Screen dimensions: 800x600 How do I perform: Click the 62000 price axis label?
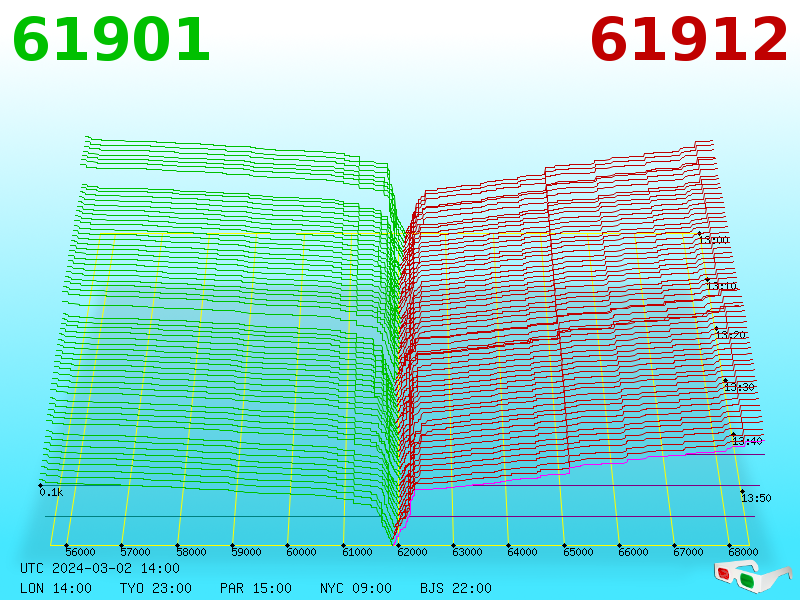point(412,552)
